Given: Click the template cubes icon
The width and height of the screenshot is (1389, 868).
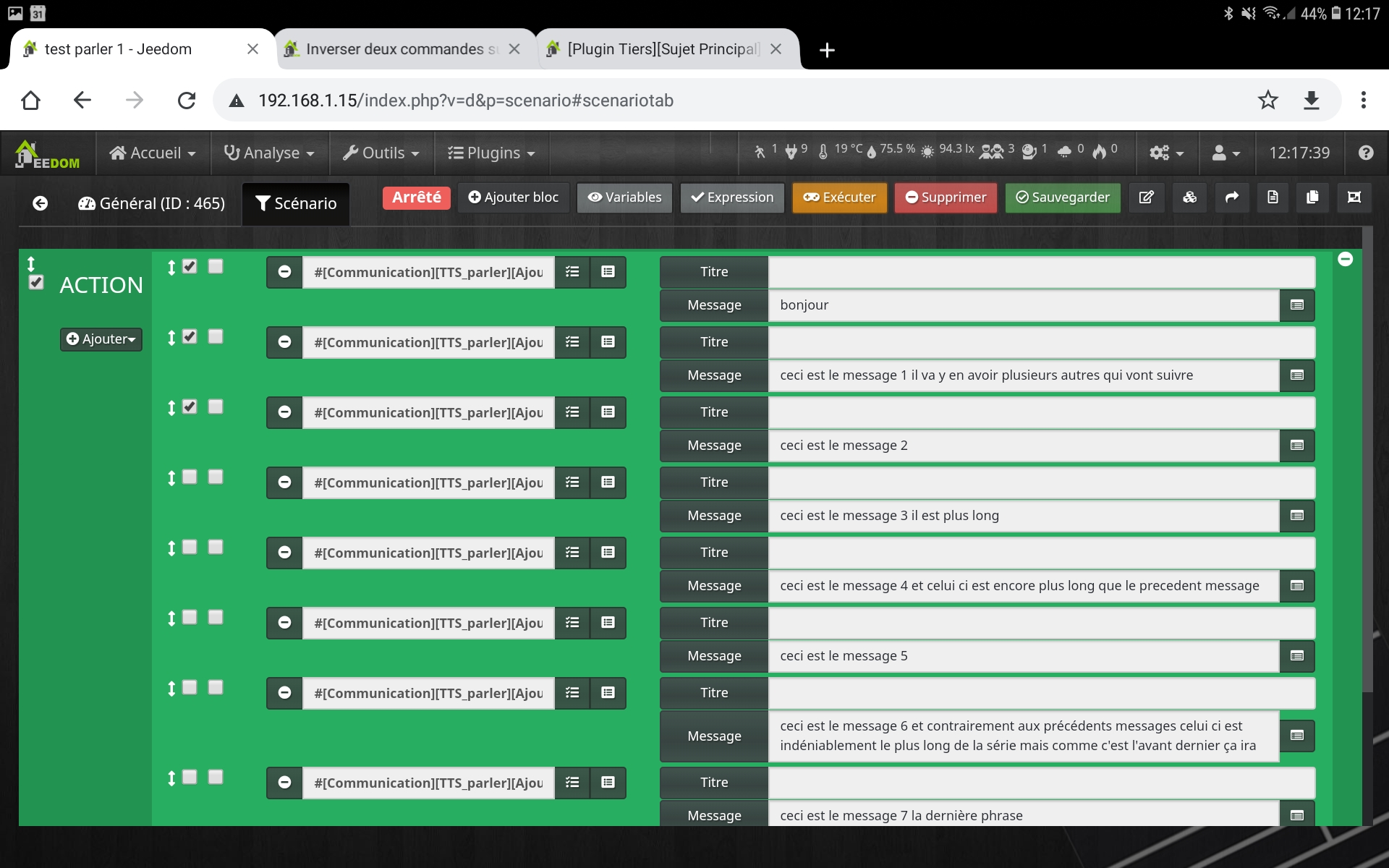Looking at the screenshot, I should point(1189,197).
